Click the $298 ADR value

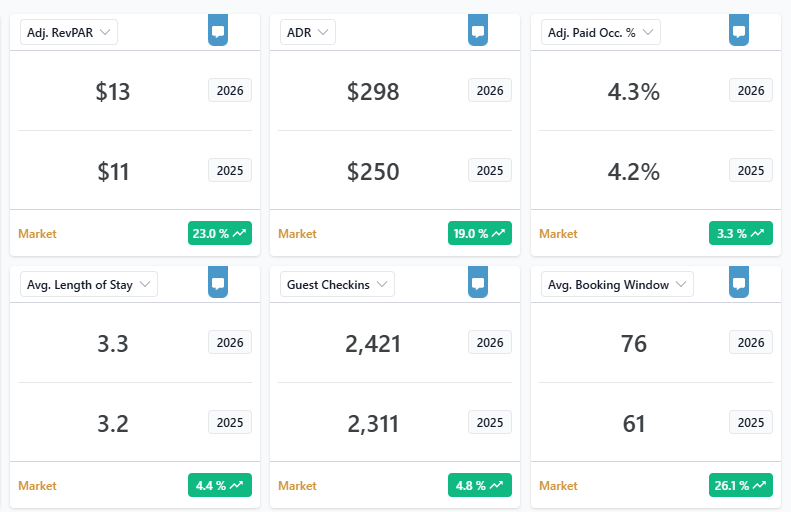point(373,92)
